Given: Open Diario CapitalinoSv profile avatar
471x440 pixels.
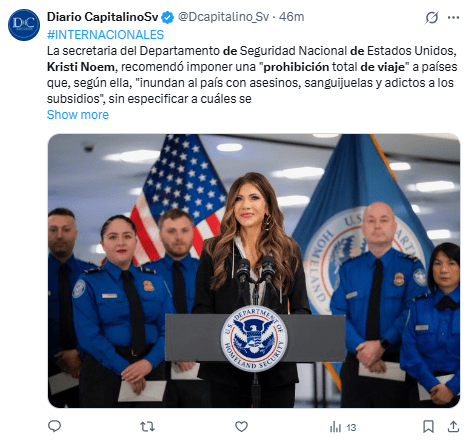Looking at the screenshot, I should pyautogui.click(x=24, y=25).
